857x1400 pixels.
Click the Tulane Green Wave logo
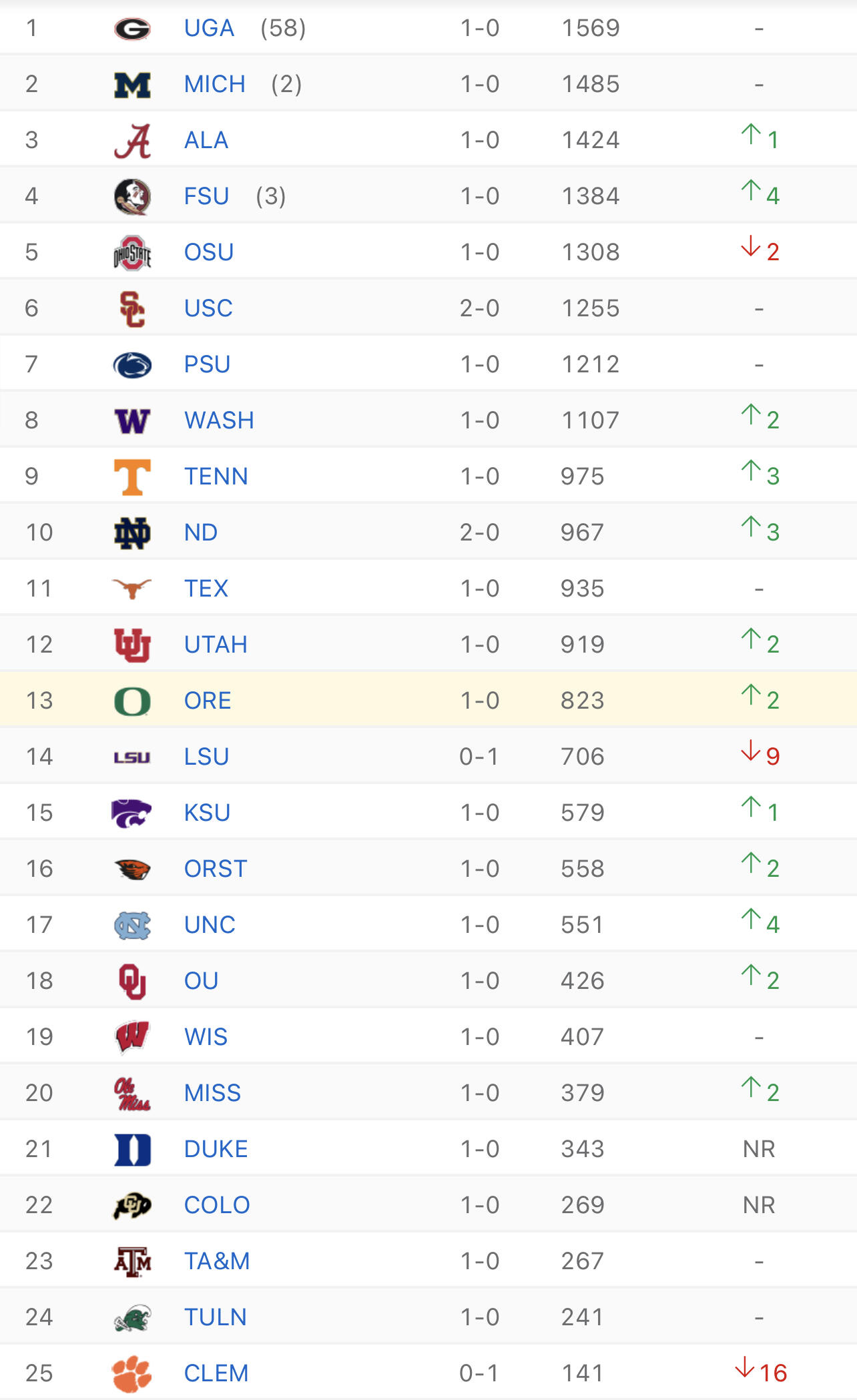pos(132,1318)
